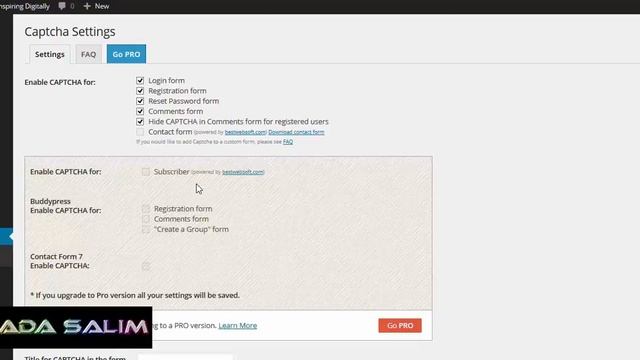This screenshot has height=360, width=640.
Task: Open the blue Go PRO tab
Action: click(x=126, y=54)
